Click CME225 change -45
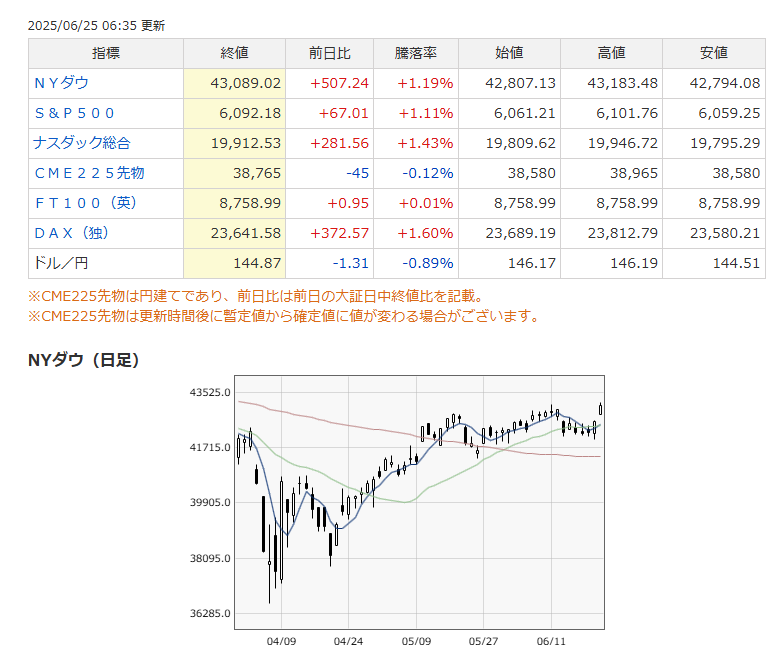The image size is (777, 666). (357, 173)
